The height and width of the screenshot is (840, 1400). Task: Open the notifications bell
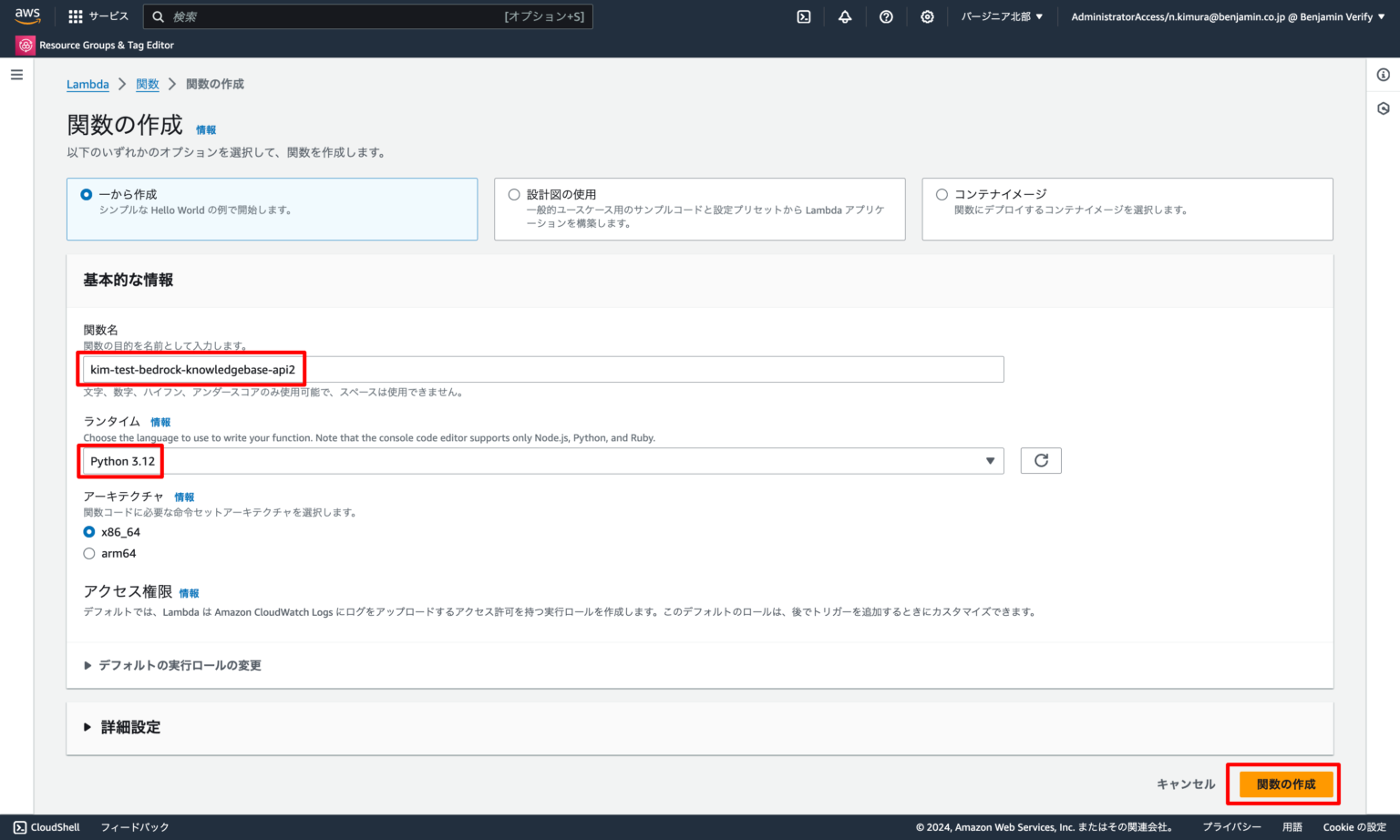click(844, 15)
